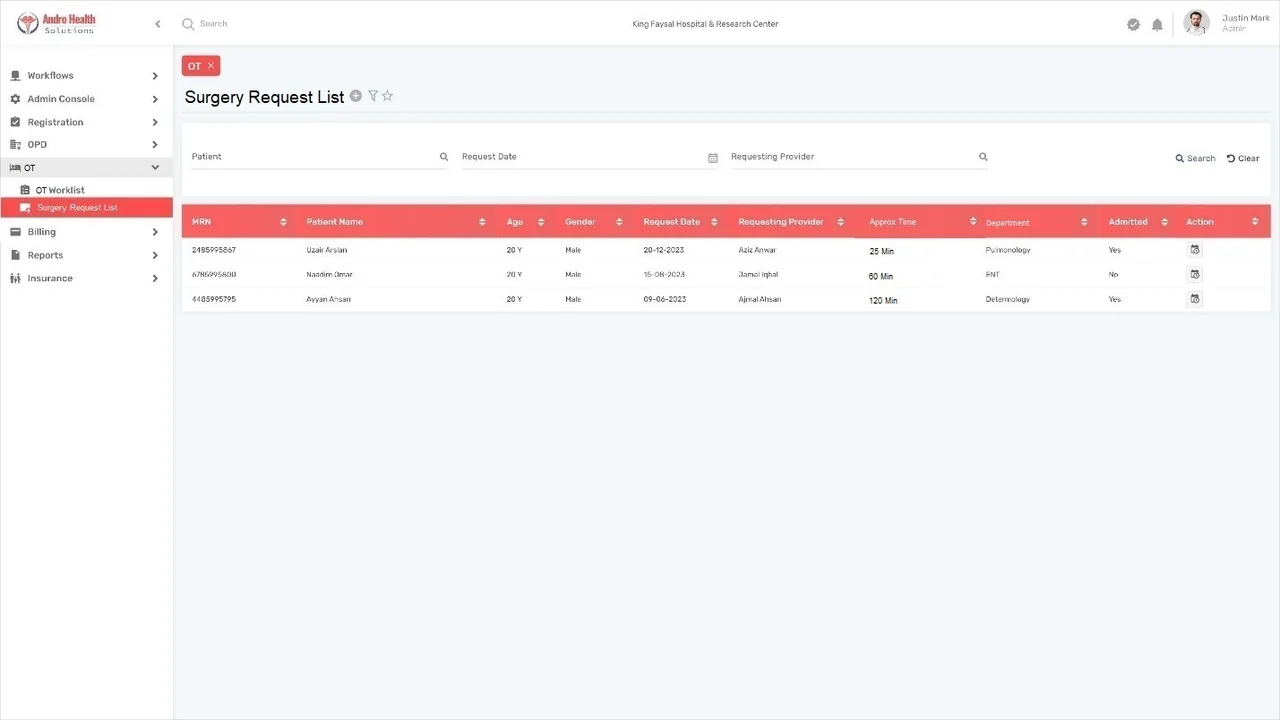Viewport: 1280px width, 720px height.
Task: Open action icon for Naadim Omar row
Action: click(x=1194, y=274)
